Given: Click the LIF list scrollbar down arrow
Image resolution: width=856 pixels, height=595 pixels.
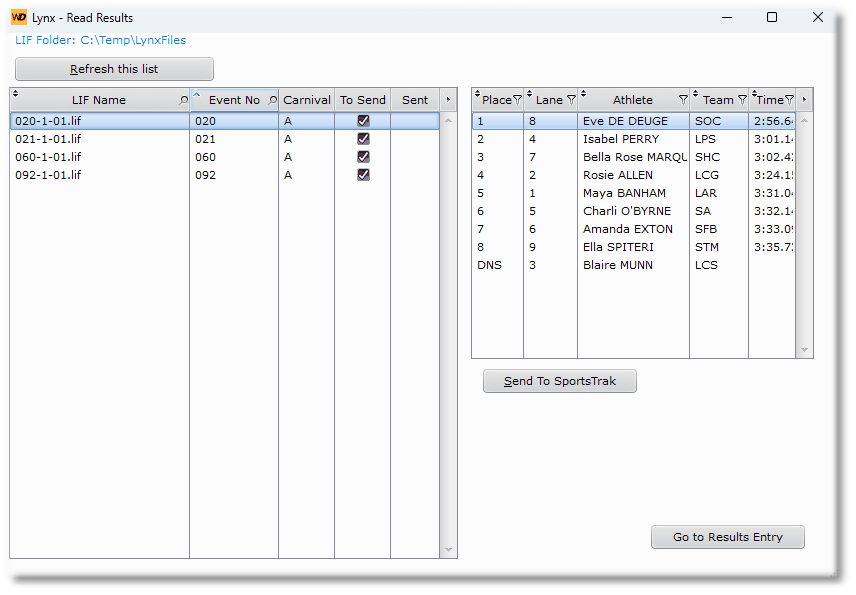Looking at the screenshot, I should click(448, 550).
